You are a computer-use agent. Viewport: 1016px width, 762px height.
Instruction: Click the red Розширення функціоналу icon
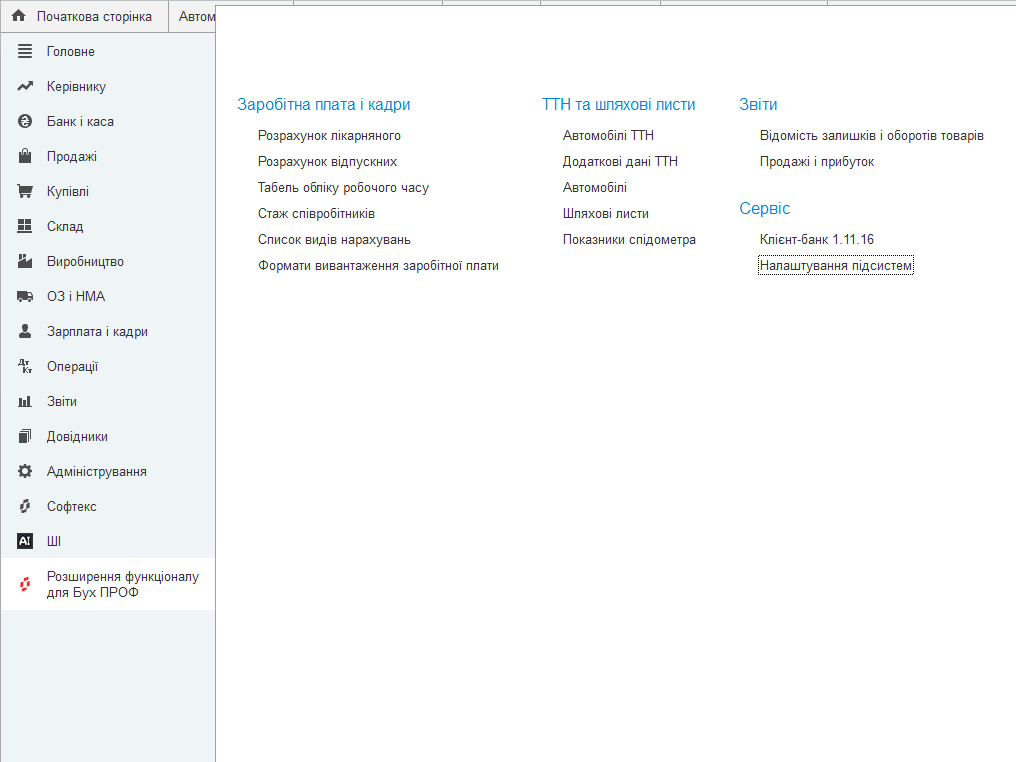tap(25, 584)
